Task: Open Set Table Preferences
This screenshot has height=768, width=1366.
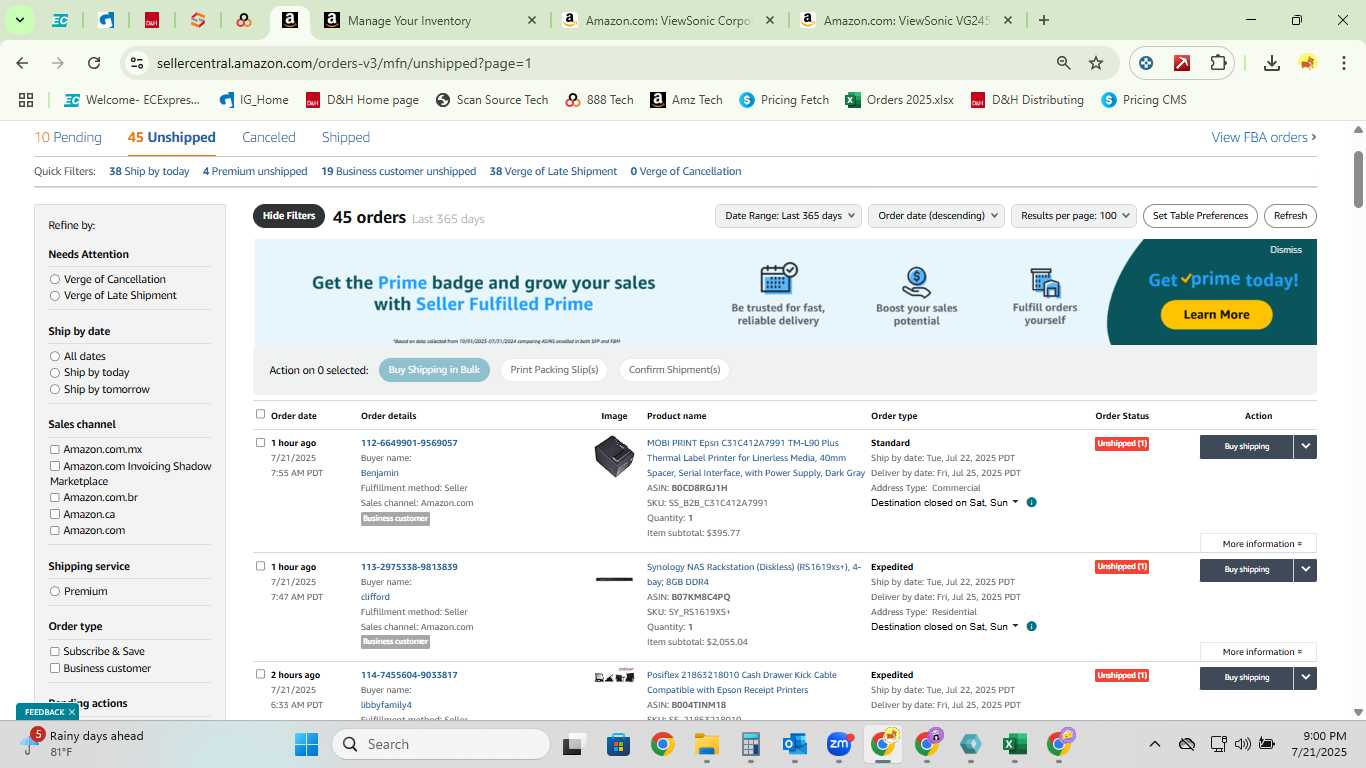Action: tap(1200, 216)
